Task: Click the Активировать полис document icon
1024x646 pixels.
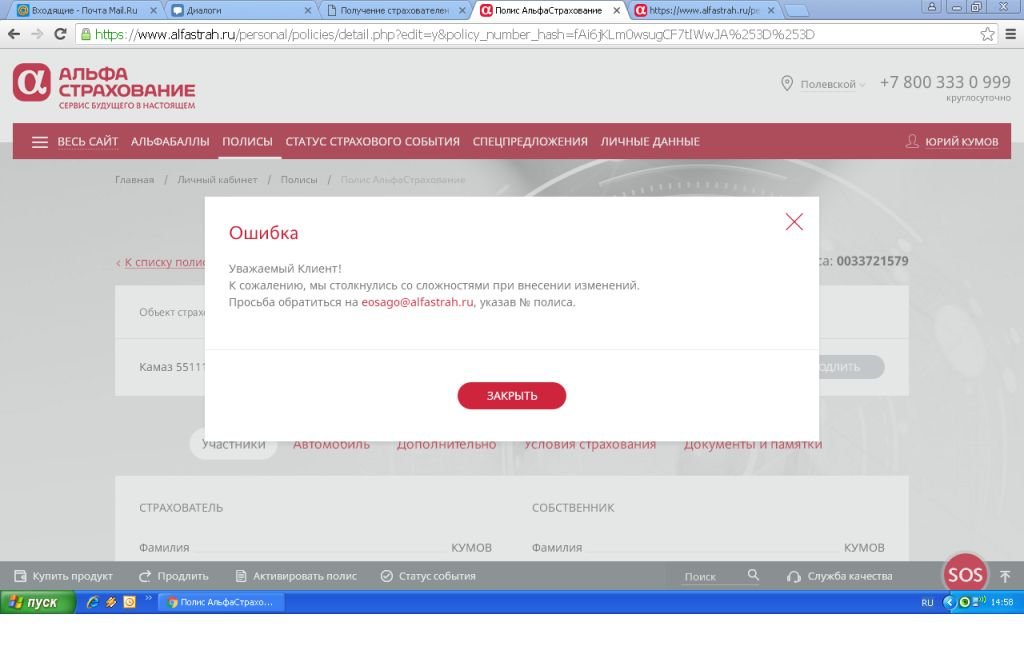Action: coord(241,576)
